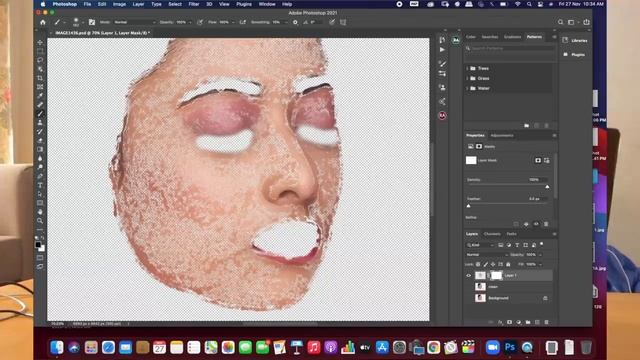Delete layer with Layers trash icon
The image size is (640, 360).
coord(547,322)
